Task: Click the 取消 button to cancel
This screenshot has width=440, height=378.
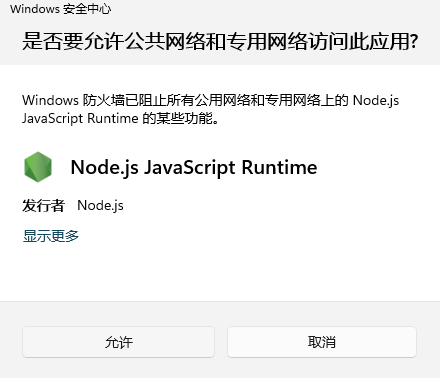Action: pyautogui.click(x=322, y=342)
